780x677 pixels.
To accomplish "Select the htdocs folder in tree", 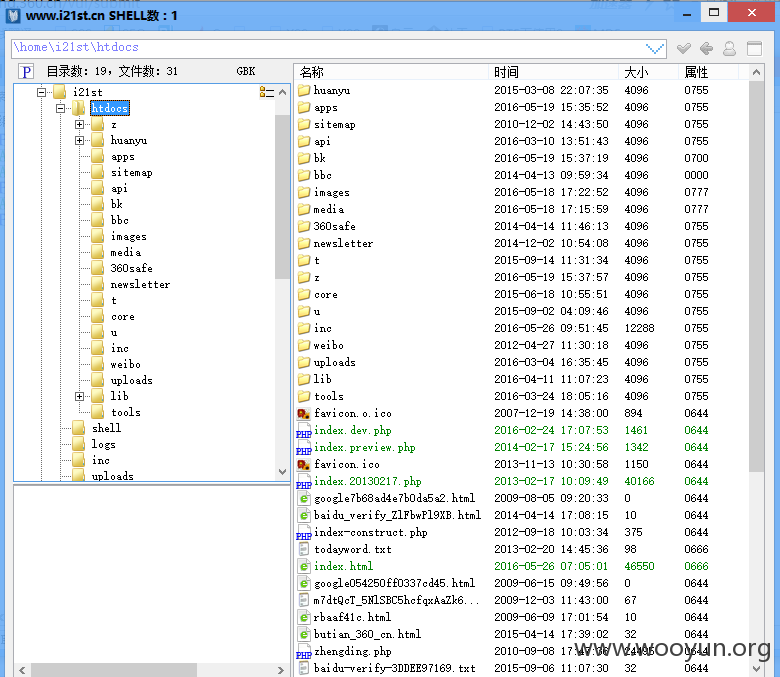I will (x=110, y=108).
